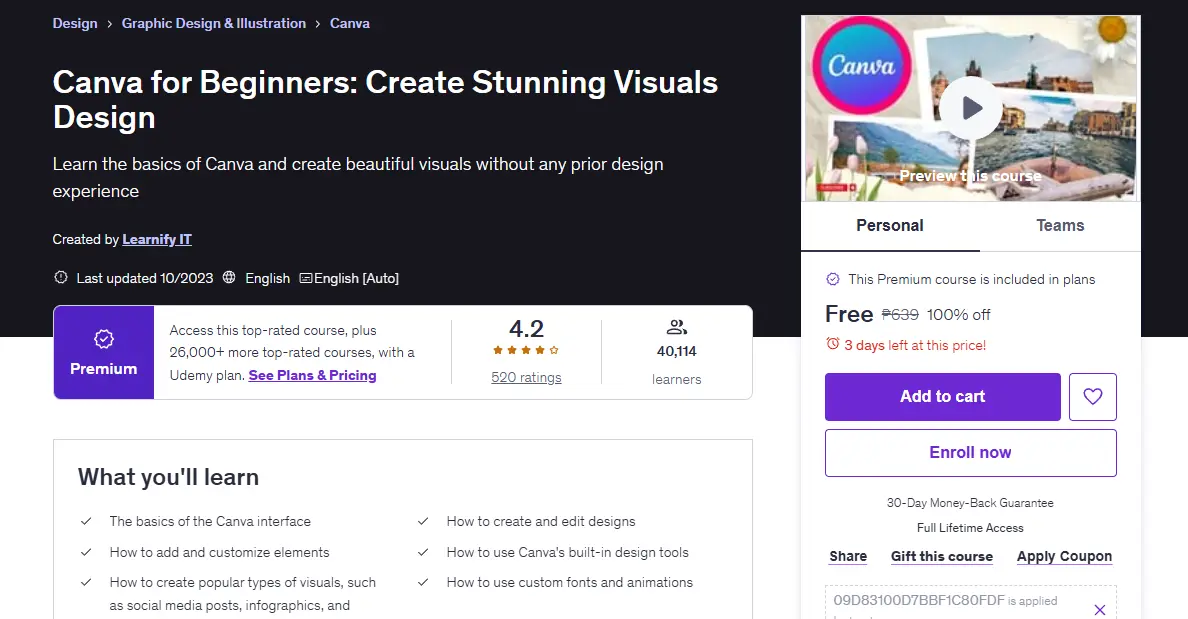Click '30-Day Money-Back Guarantee' text
Viewport: 1188px width, 619px height.
pyautogui.click(x=971, y=503)
